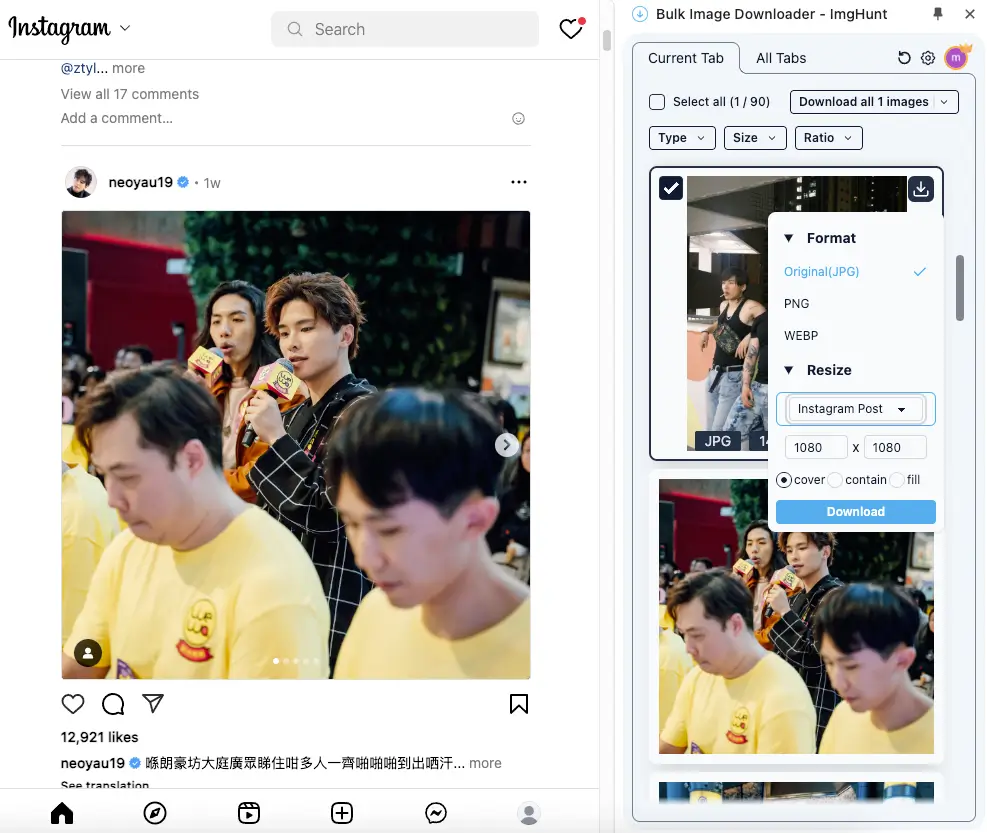This screenshot has height=833, width=987.
Task: Uncheck the first image's selection checkbox
Action: 671,187
